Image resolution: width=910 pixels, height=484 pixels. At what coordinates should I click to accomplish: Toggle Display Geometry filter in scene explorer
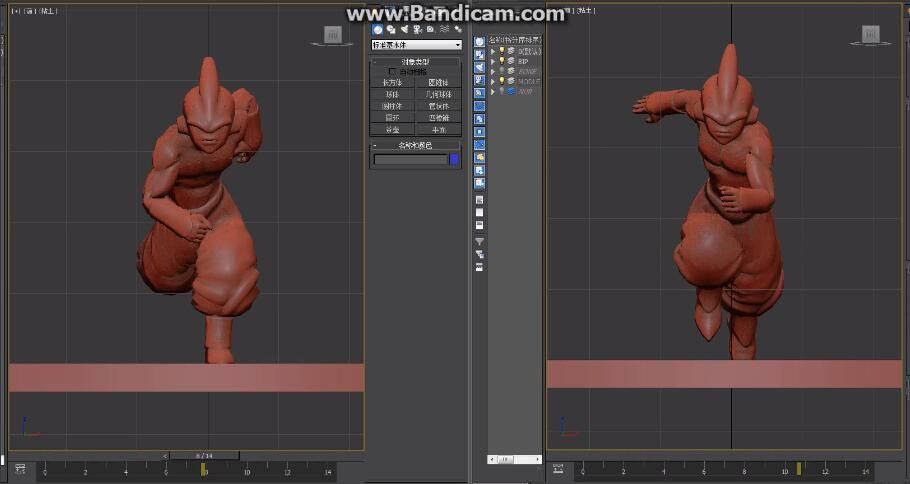point(479,42)
